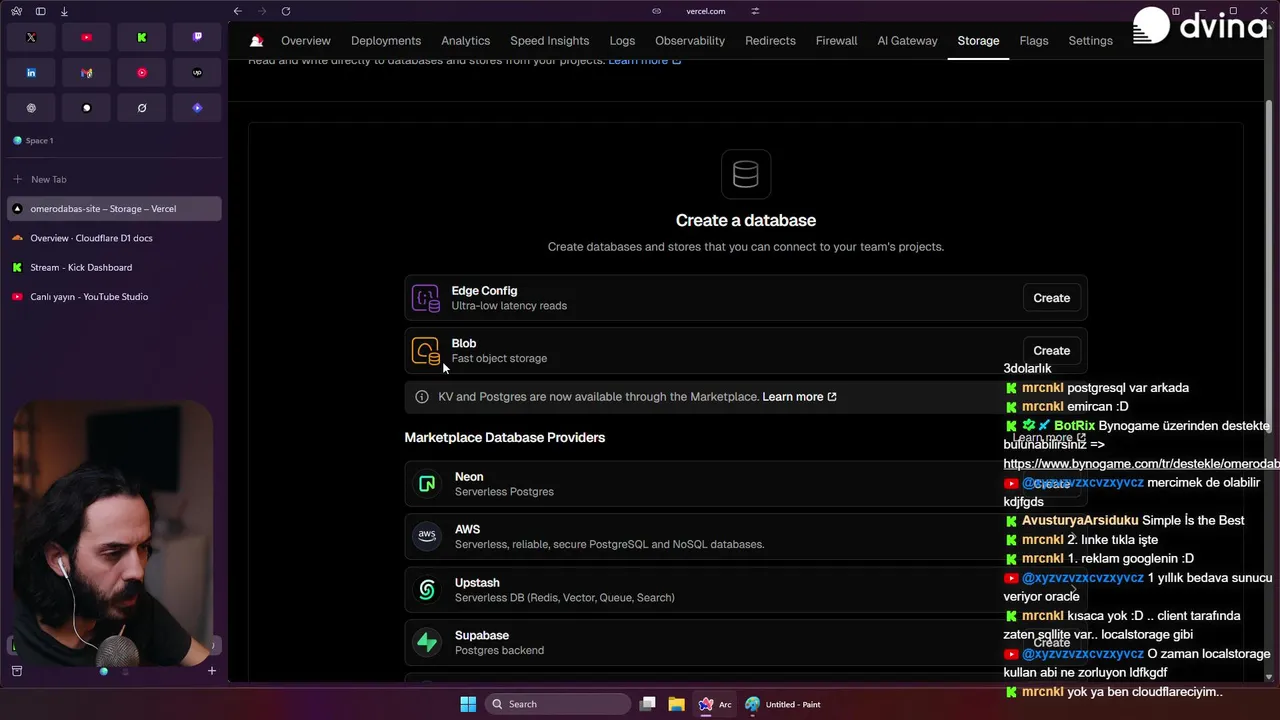Screen dimensions: 1280x720
Task: Switch to the Overview tab
Action: [x=305, y=41]
